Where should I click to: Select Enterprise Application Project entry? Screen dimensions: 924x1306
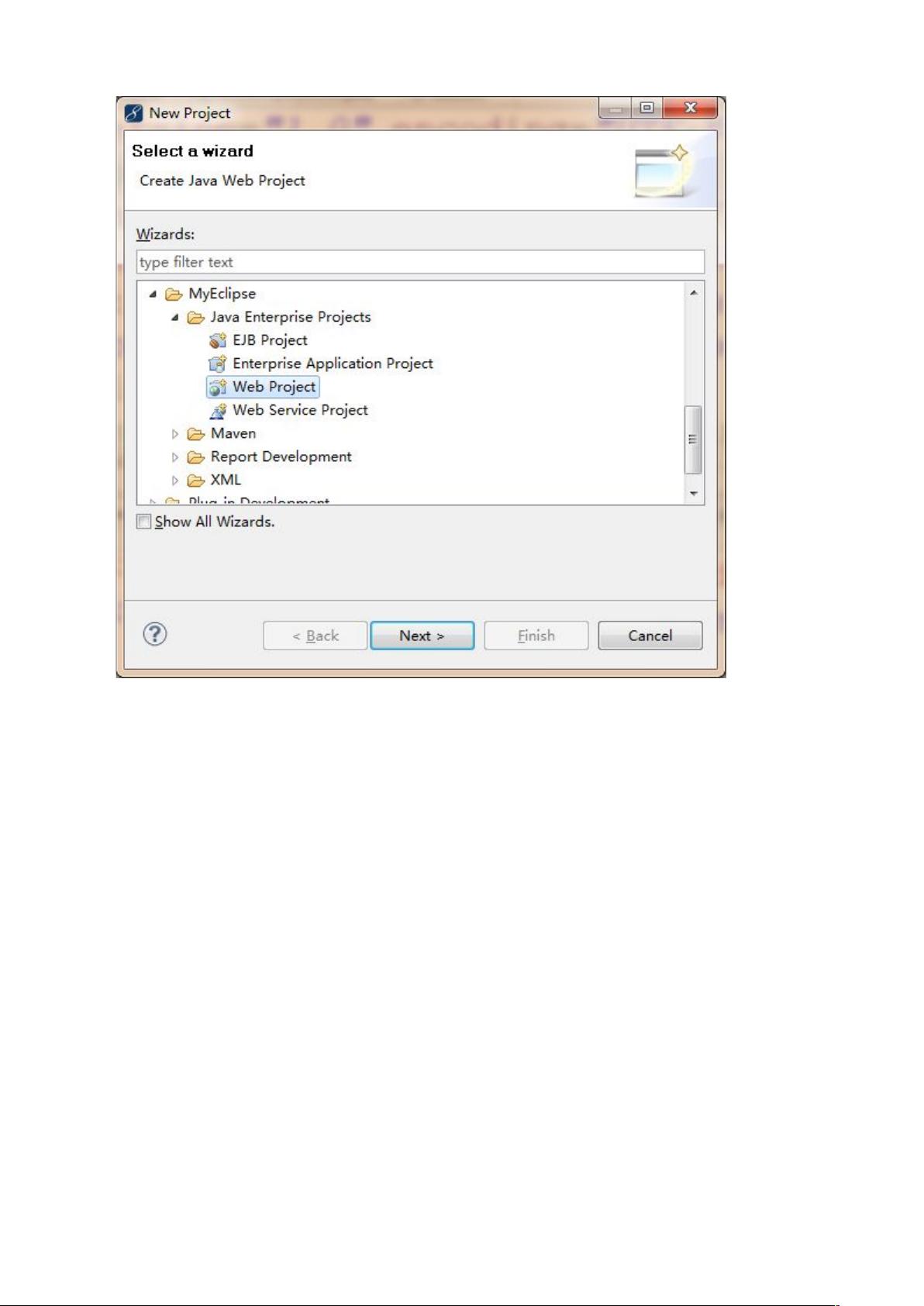[333, 364]
